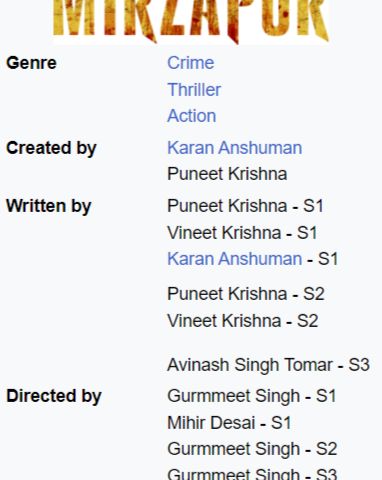Click the Written by label
This screenshot has width=382, height=480.
49,206
